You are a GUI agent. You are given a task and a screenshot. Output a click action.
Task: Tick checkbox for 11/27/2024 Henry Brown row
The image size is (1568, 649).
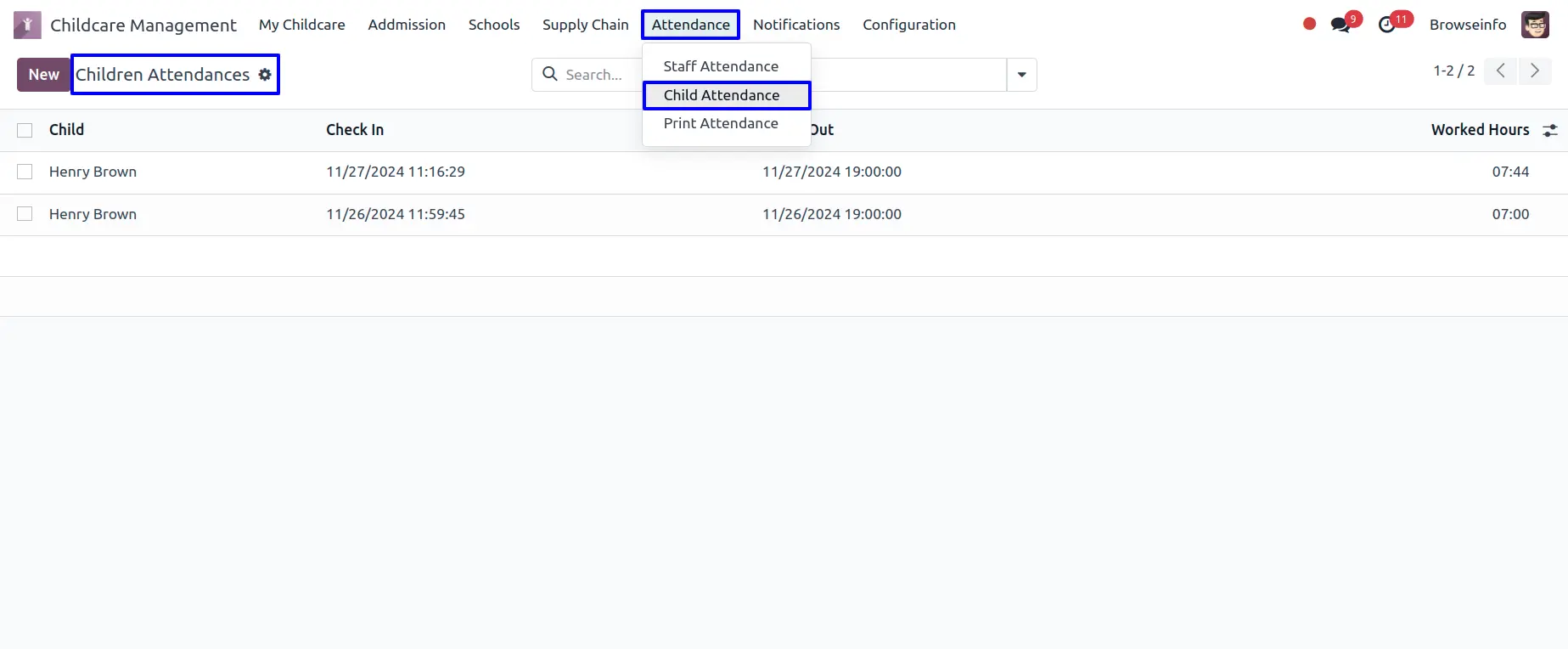[x=25, y=172]
